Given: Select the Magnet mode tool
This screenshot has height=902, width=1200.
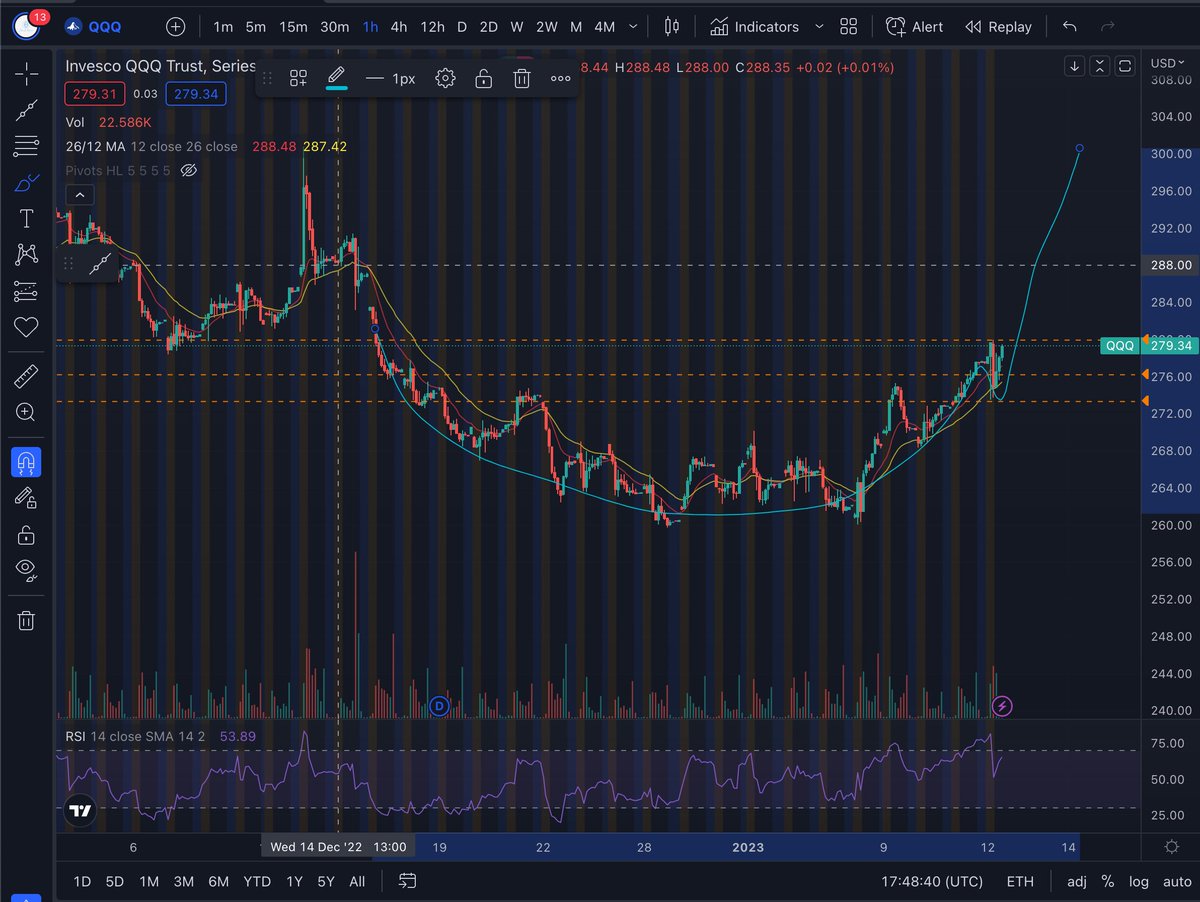Looking at the screenshot, I should click(25, 462).
